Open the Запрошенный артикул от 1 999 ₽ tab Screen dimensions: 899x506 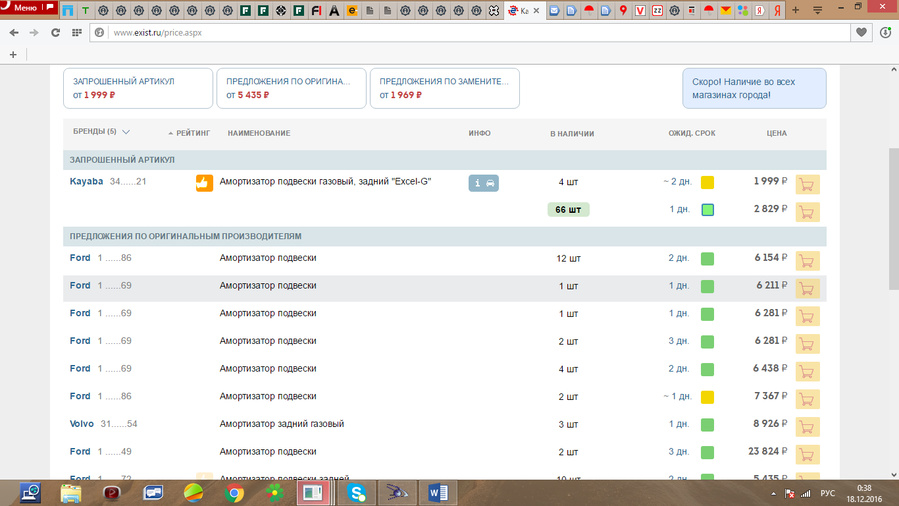(x=138, y=88)
